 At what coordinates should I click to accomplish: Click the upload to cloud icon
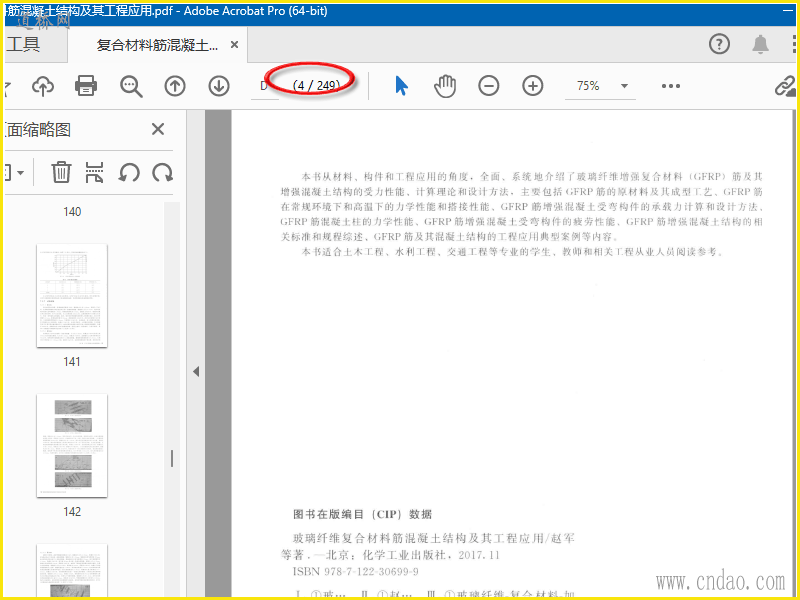43,86
